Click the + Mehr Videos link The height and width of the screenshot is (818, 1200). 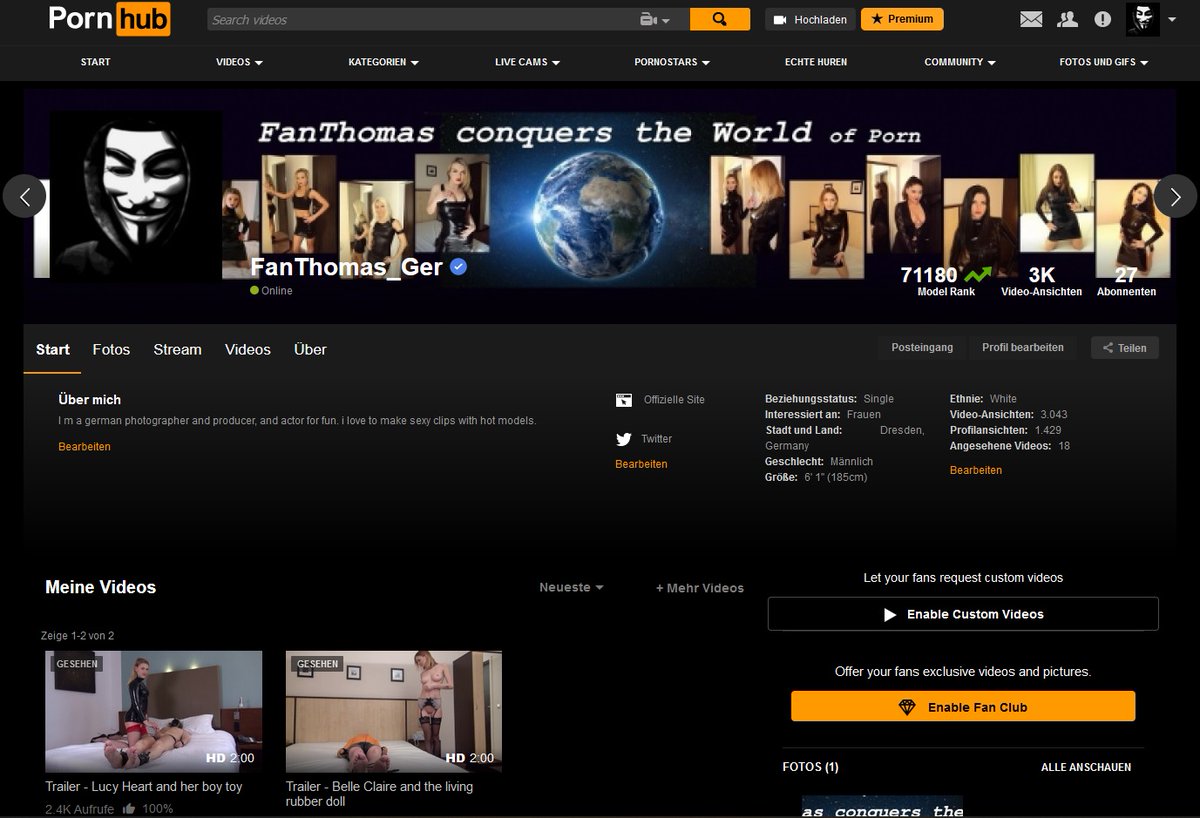click(700, 588)
